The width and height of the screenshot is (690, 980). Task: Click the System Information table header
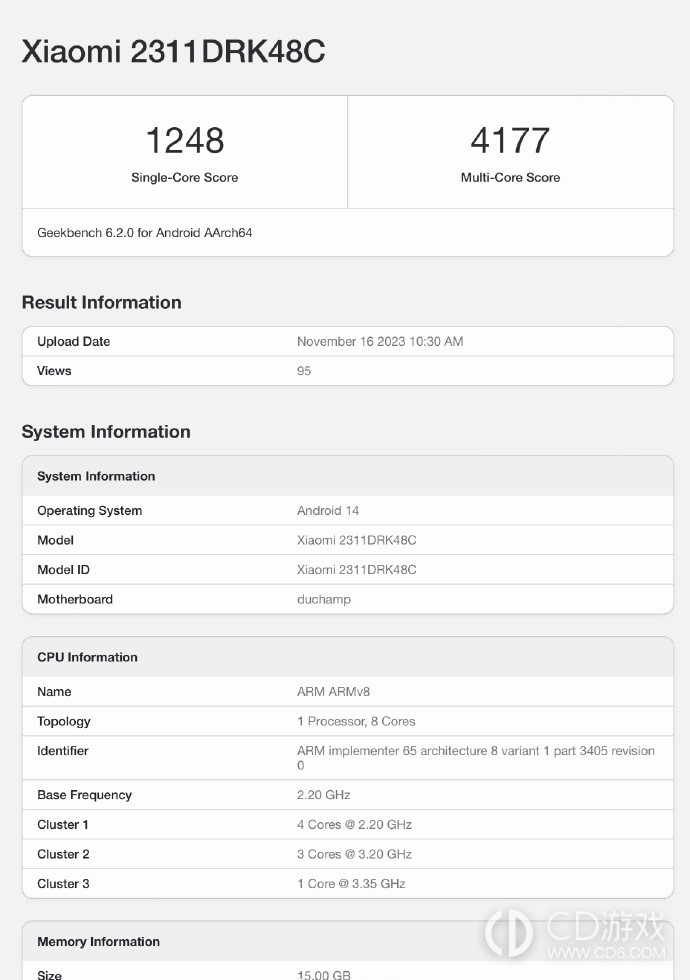tap(96, 477)
